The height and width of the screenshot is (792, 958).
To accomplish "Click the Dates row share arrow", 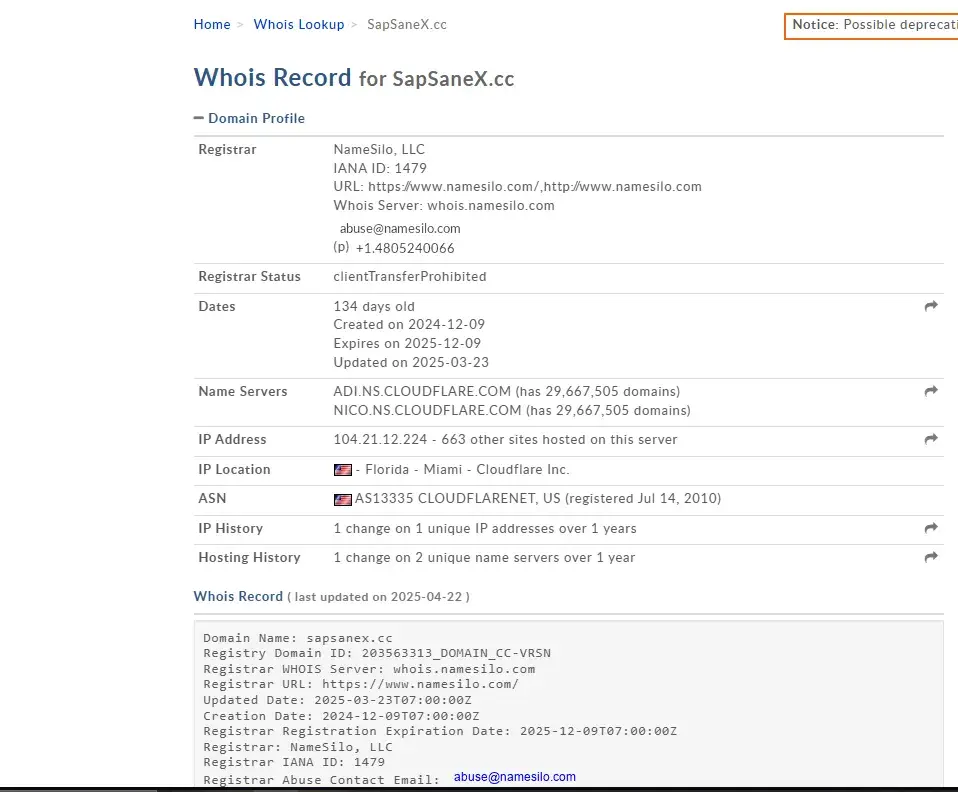I will 931,306.
